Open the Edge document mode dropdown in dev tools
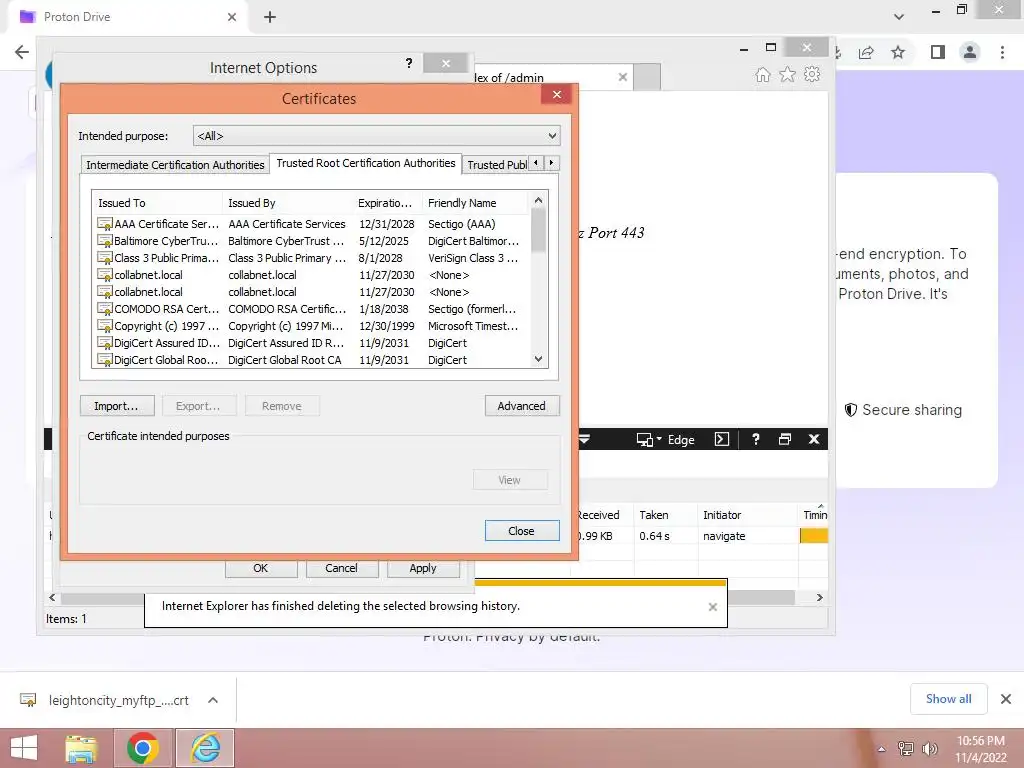Screen dimensions: 1024x768 pos(666,440)
